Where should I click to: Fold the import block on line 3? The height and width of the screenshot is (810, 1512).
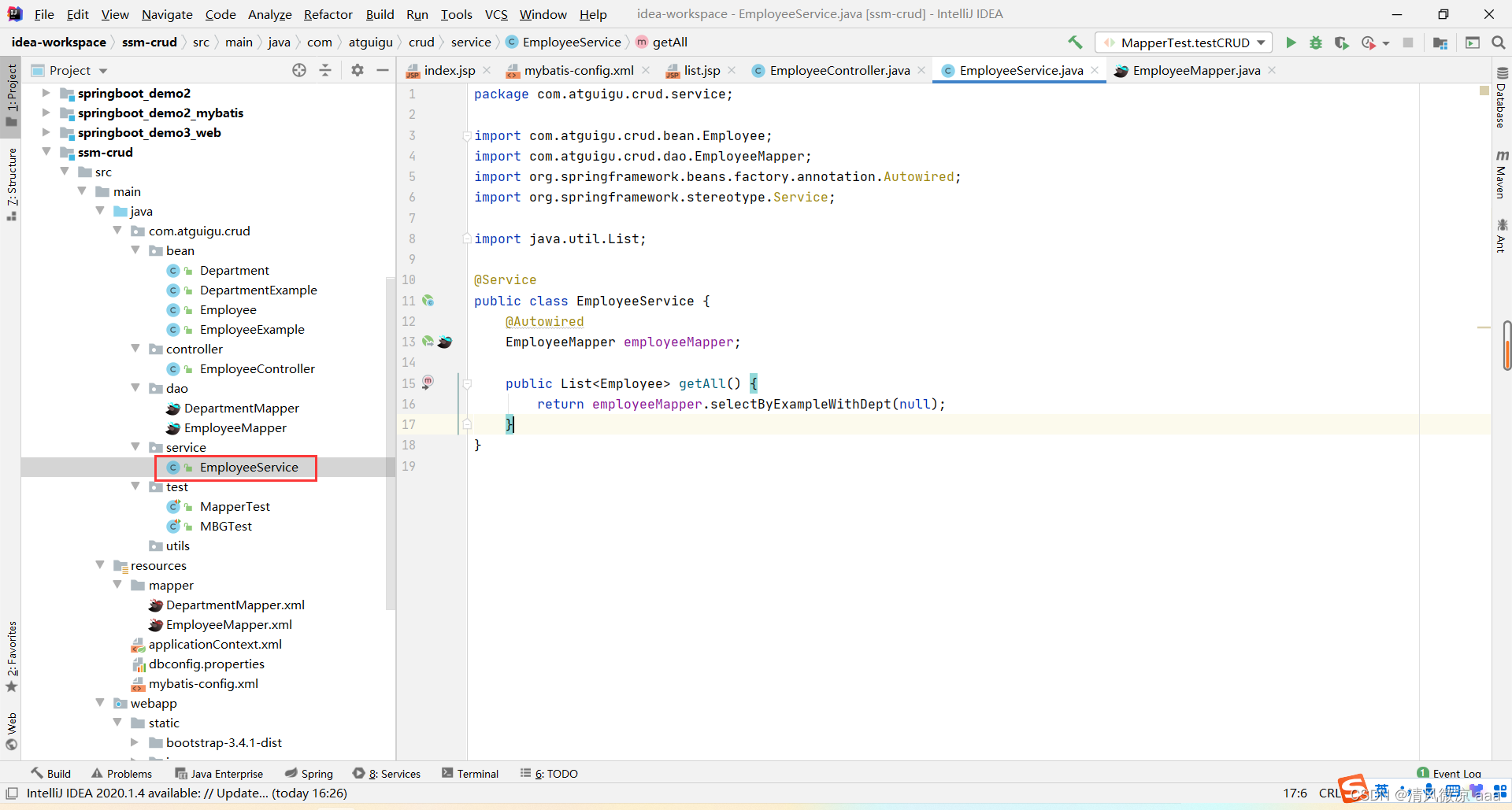[x=467, y=136]
